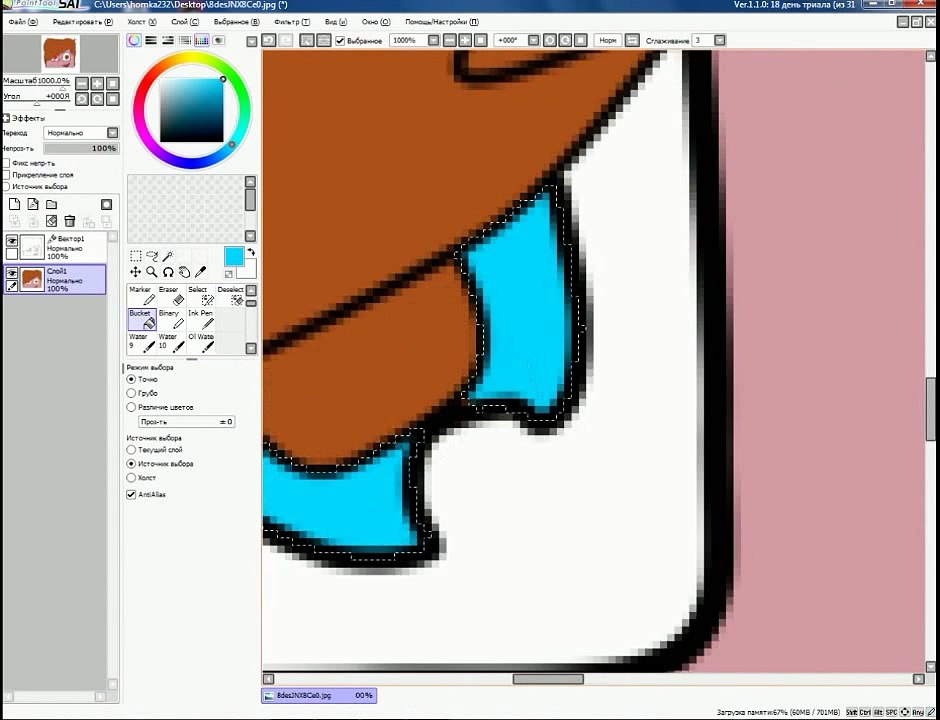
Task: Pick the eyedropper color picker tool
Action: tap(200, 272)
